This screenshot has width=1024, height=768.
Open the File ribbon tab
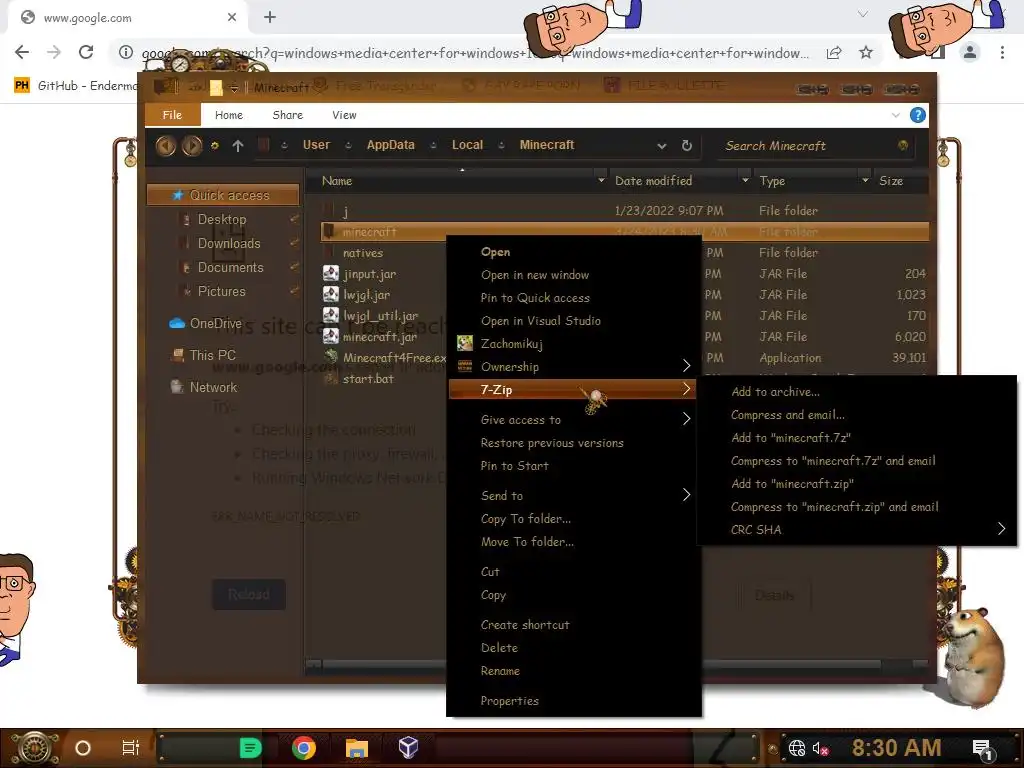point(172,115)
